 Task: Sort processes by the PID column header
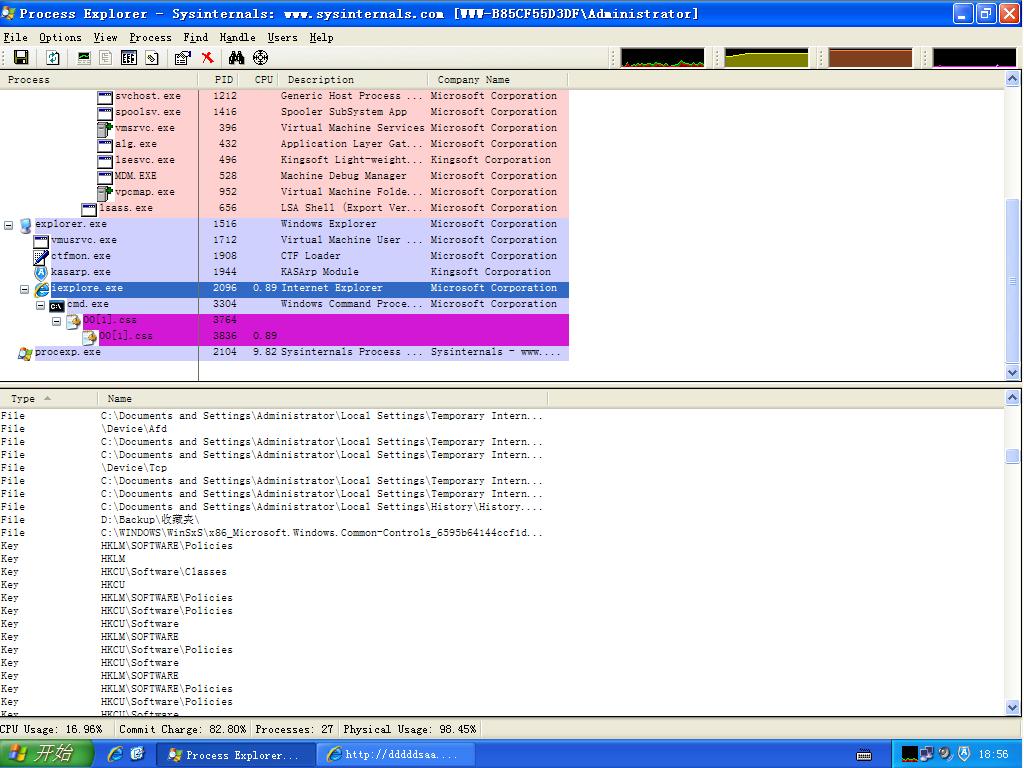(x=223, y=79)
